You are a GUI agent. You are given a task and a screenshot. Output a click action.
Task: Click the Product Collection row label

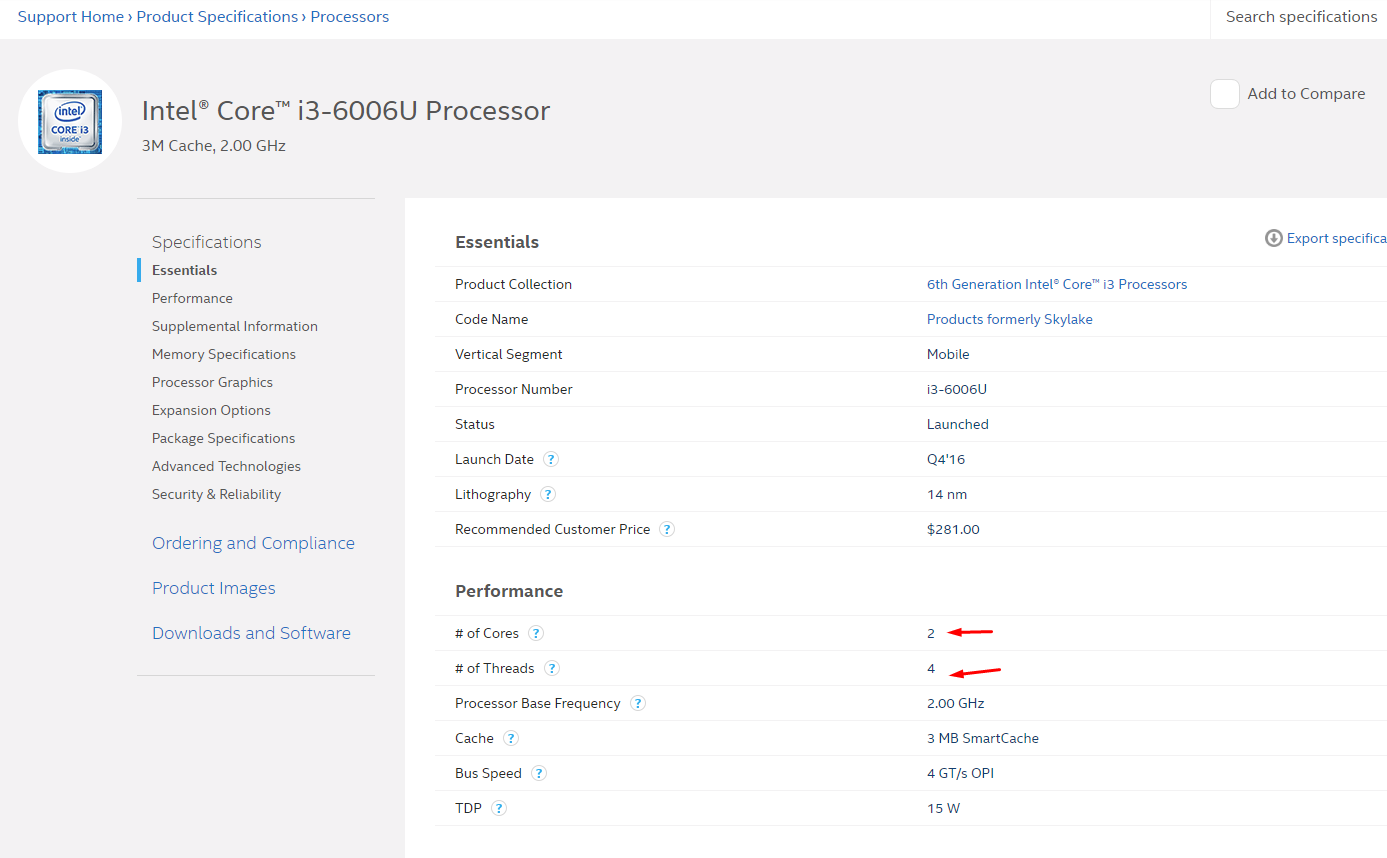[513, 284]
